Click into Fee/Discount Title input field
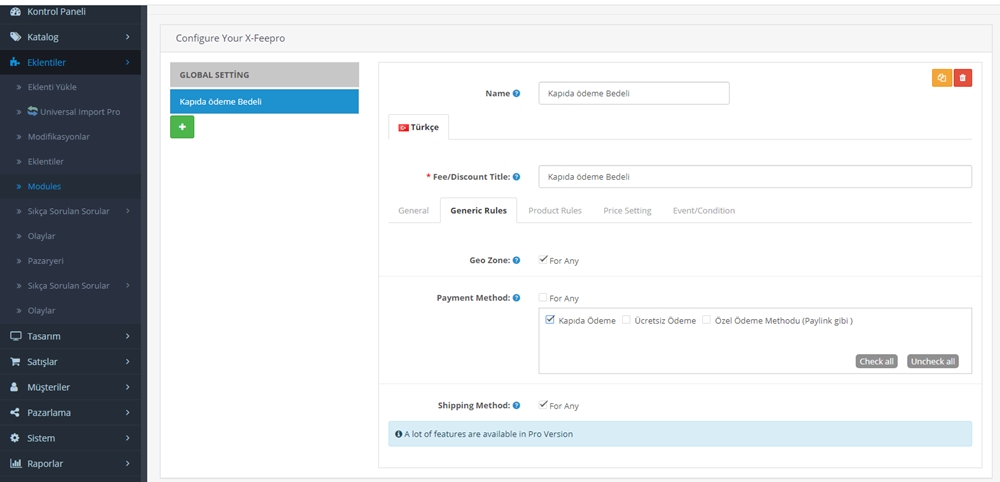 [755, 177]
